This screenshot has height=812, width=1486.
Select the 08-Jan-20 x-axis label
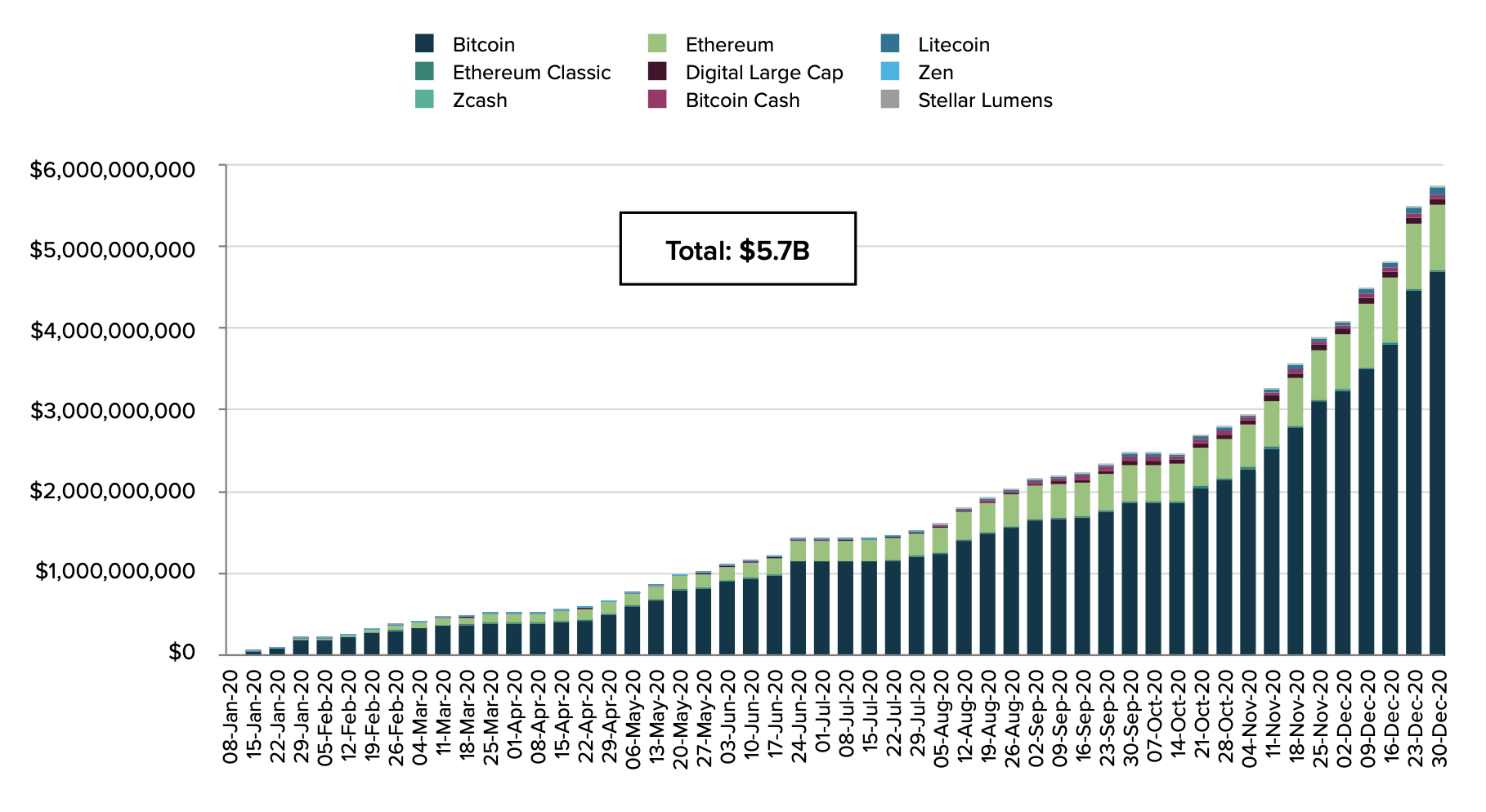click(230, 718)
